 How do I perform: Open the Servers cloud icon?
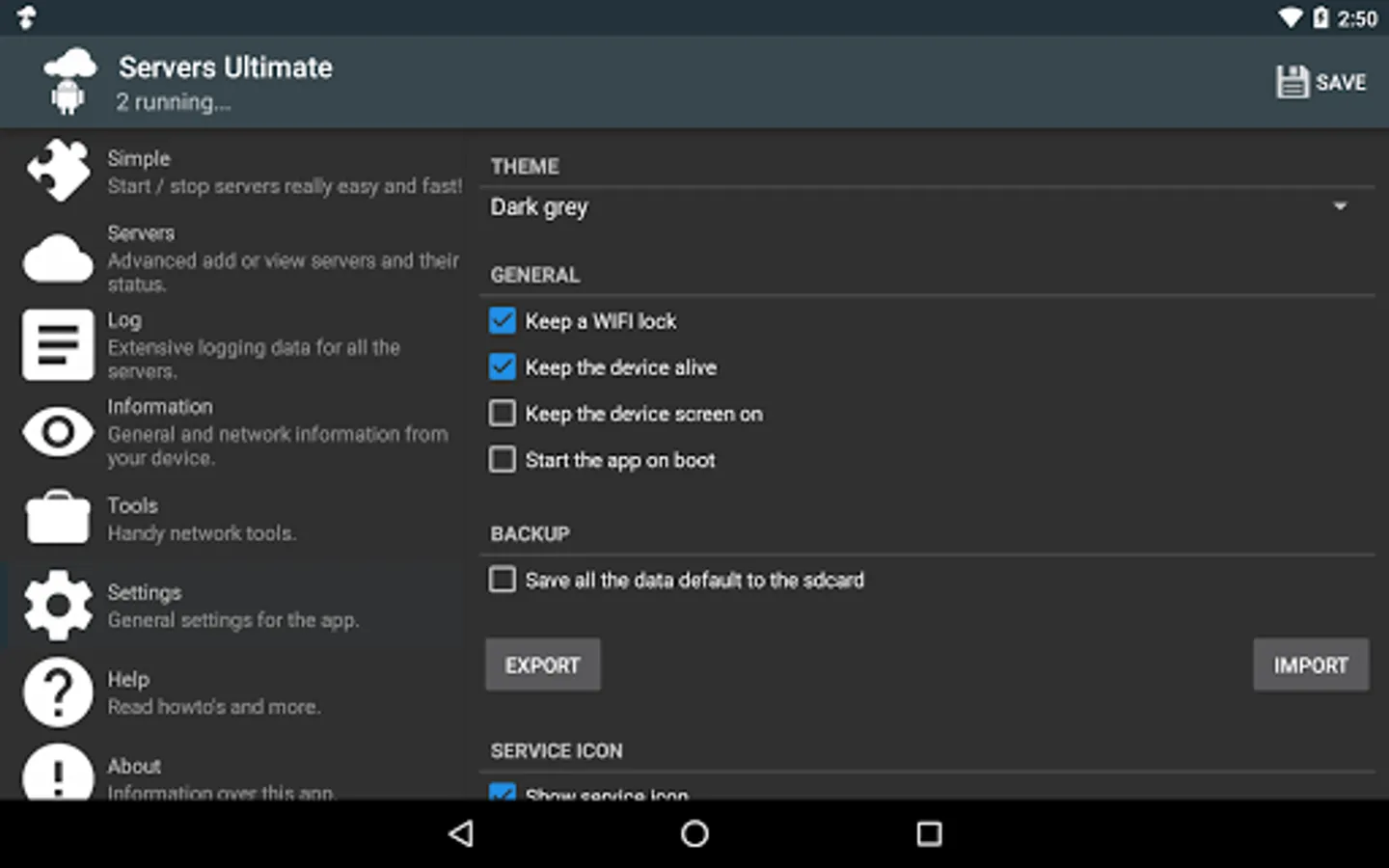click(x=59, y=258)
